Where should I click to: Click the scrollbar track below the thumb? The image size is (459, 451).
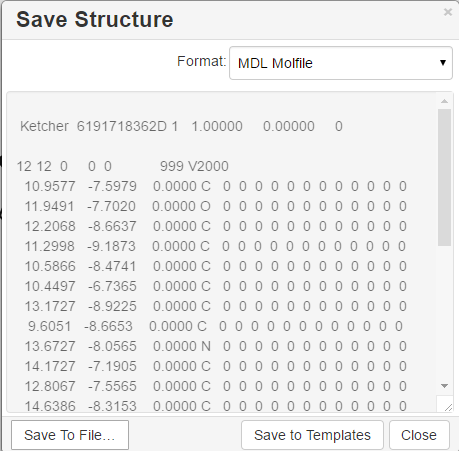(444, 313)
